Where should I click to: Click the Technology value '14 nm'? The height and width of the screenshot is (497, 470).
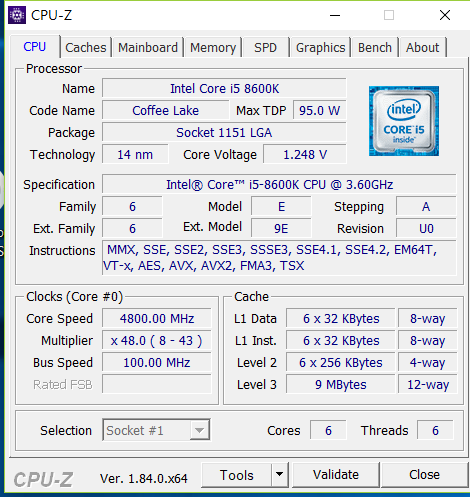pyautogui.click(x=135, y=154)
